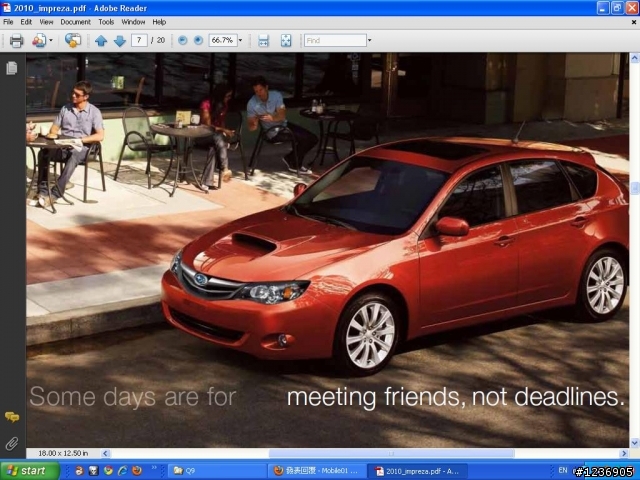
Task: Click the zoom out minus button
Action: [182, 40]
